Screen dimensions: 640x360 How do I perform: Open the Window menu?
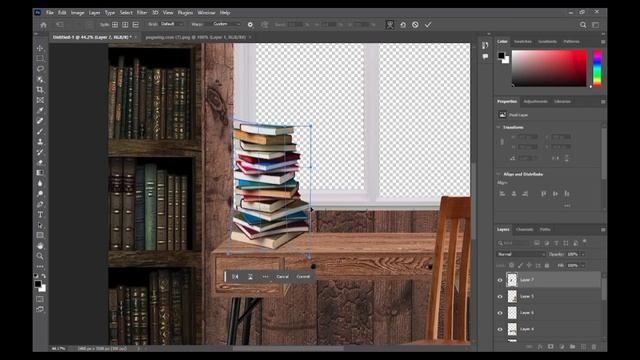tap(207, 13)
